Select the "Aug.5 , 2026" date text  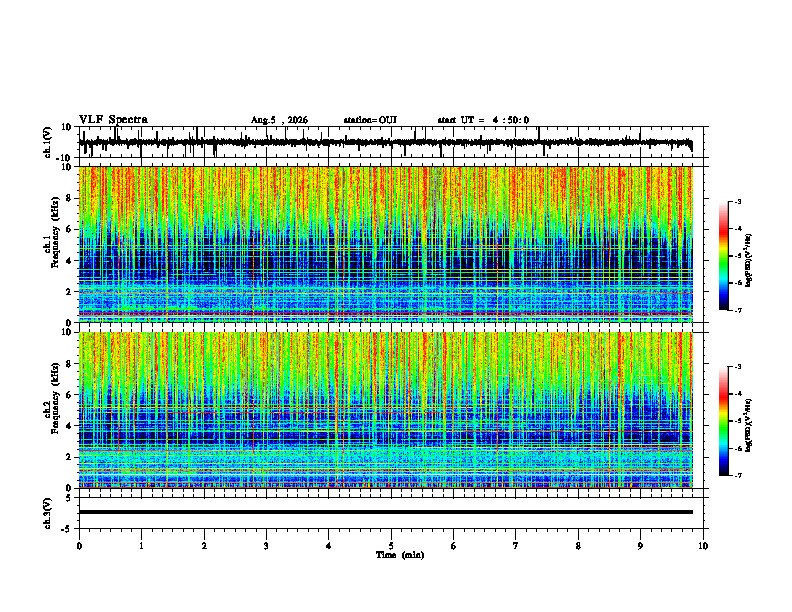(279, 120)
